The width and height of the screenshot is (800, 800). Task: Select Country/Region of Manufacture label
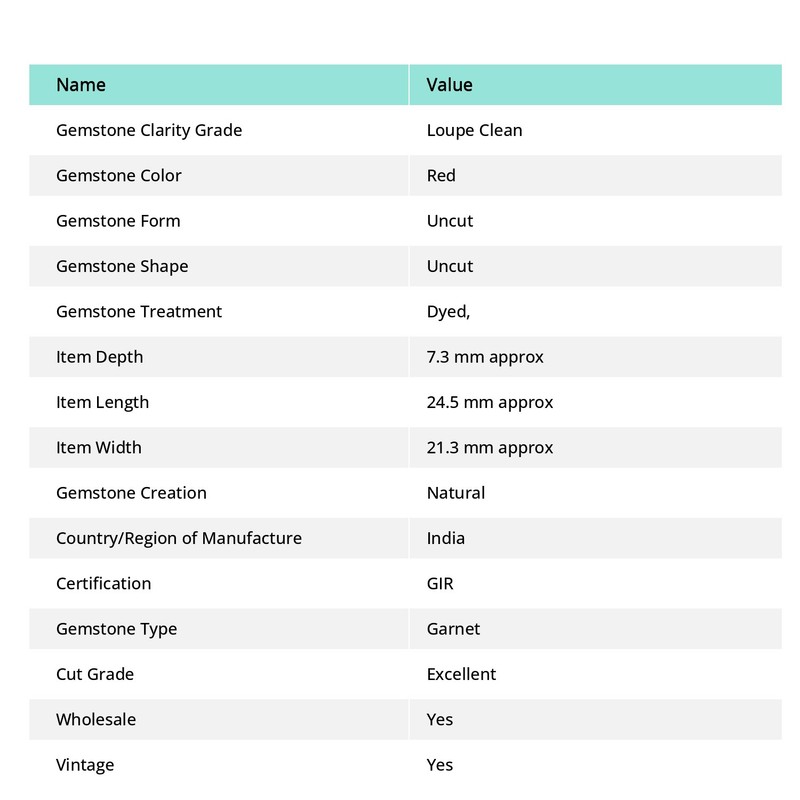tap(179, 538)
